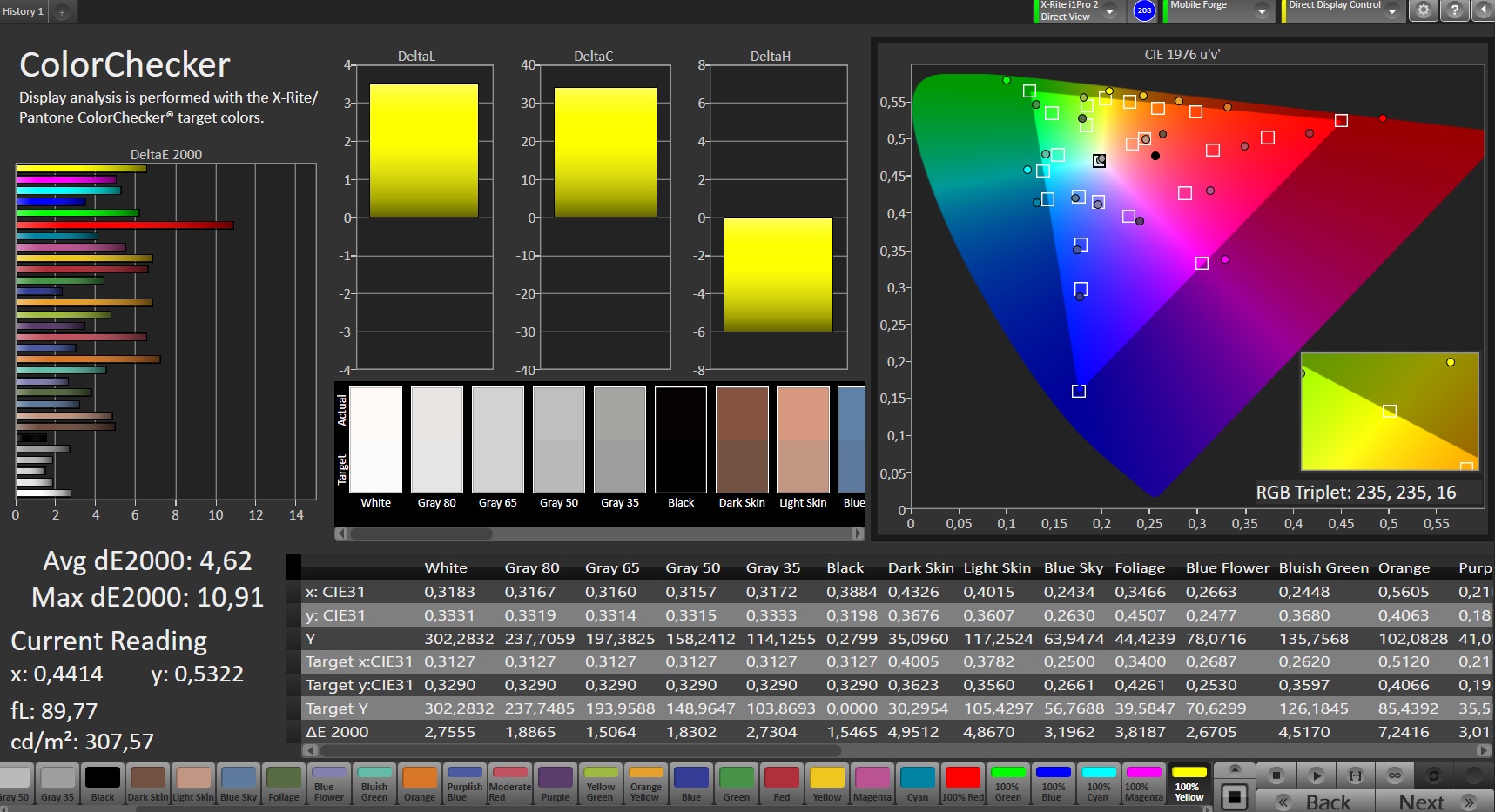Click right arrow of data table scrollbar

[1485, 750]
